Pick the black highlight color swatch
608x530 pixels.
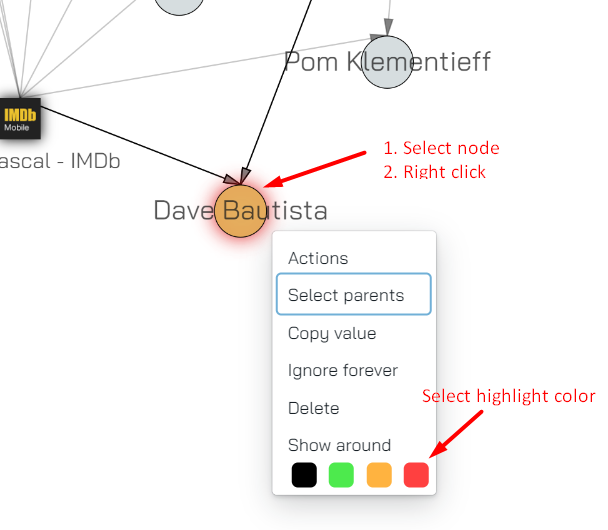tap(304, 475)
